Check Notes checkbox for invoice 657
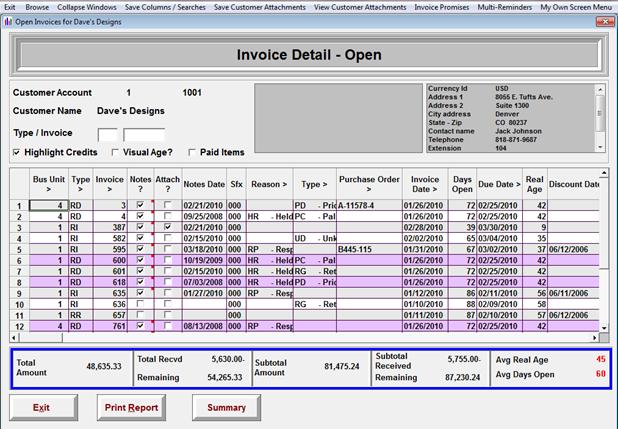 pos(140,315)
